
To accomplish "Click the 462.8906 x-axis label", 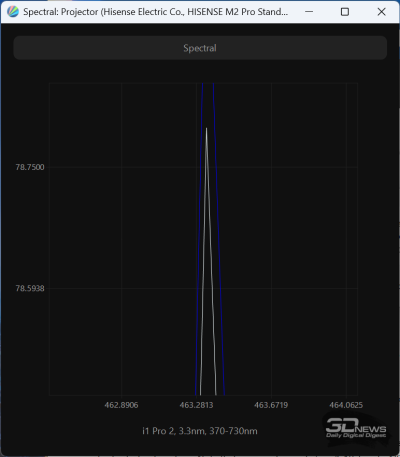I will [x=121, y=405].
